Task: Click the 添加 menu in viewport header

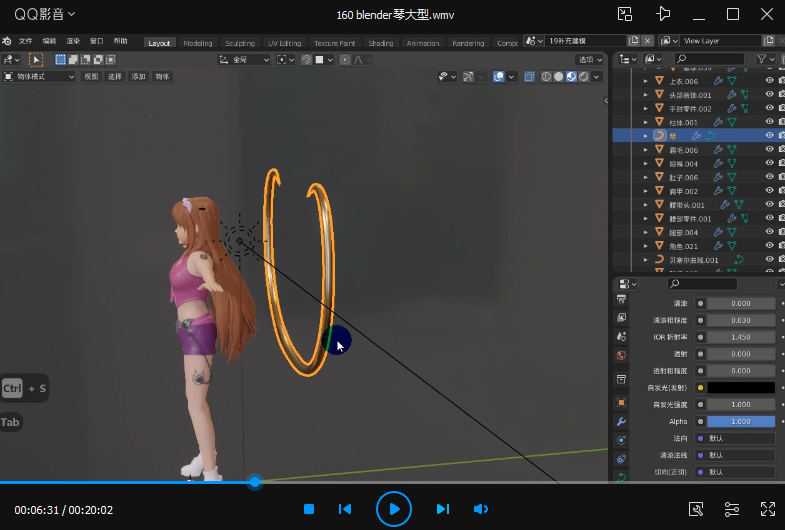Action: (x=138, y=76)
